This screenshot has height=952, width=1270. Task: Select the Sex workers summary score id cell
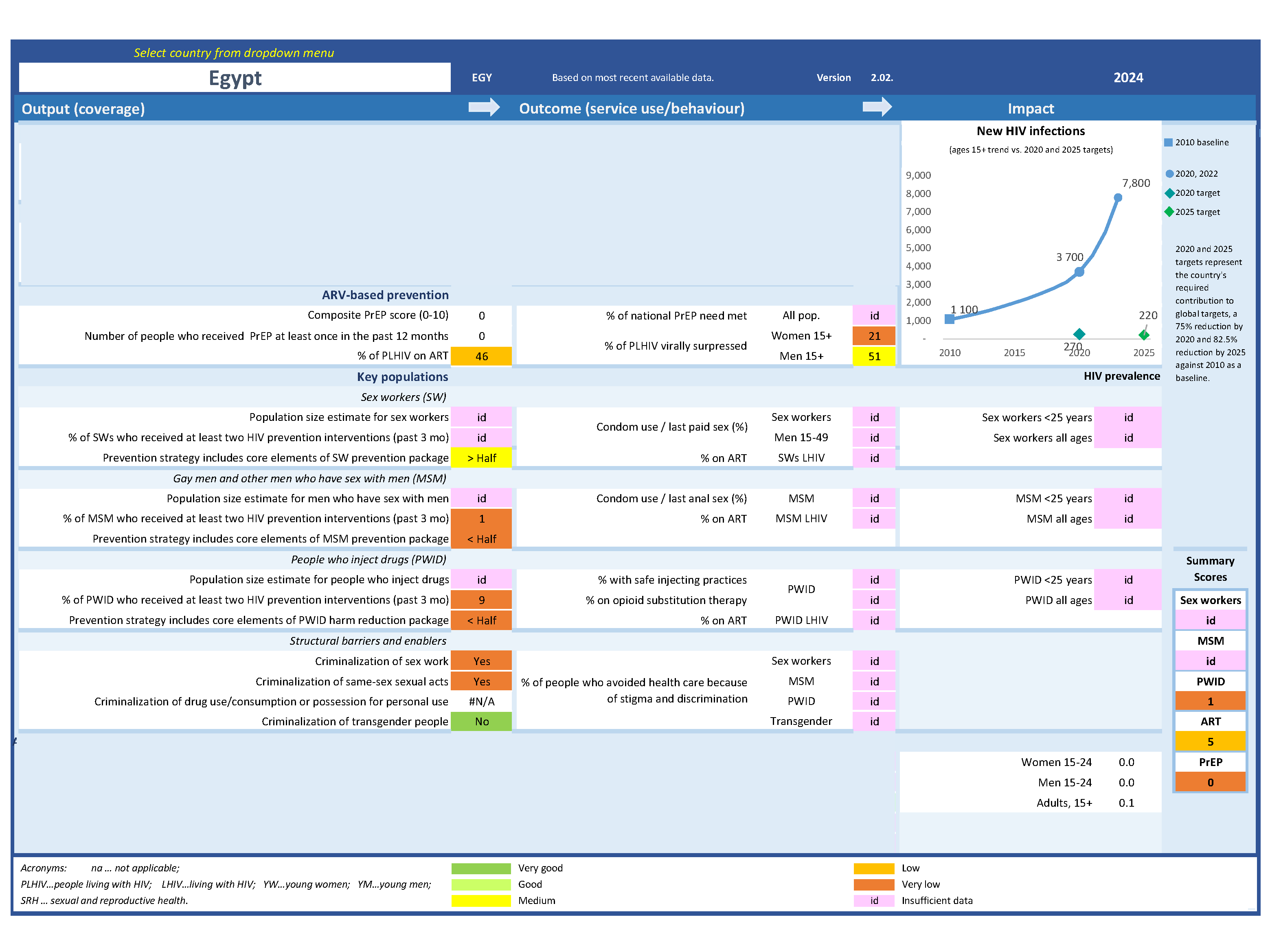click(x=1210, y=620)
